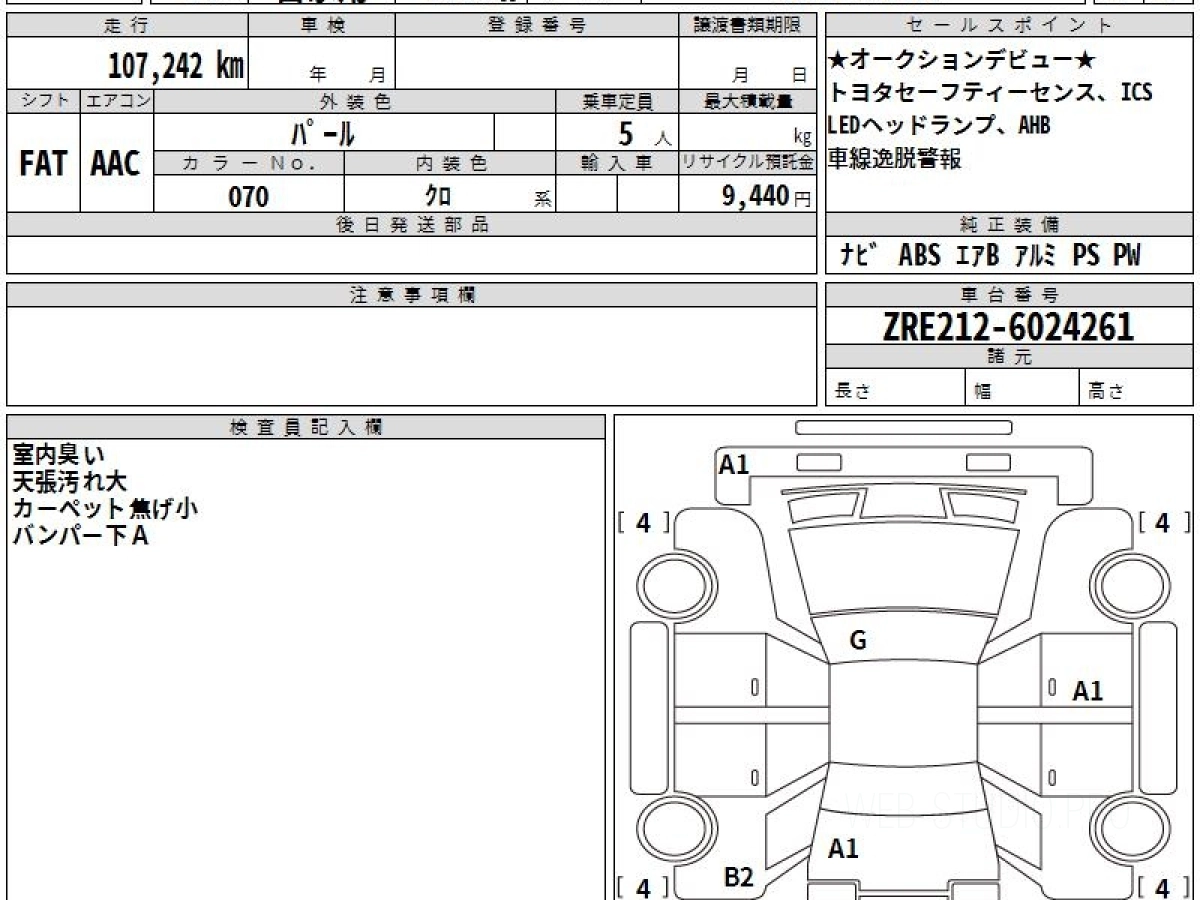Select the mileage value 107,242 km
1200x900 pixels.
[x=176, y=66]
